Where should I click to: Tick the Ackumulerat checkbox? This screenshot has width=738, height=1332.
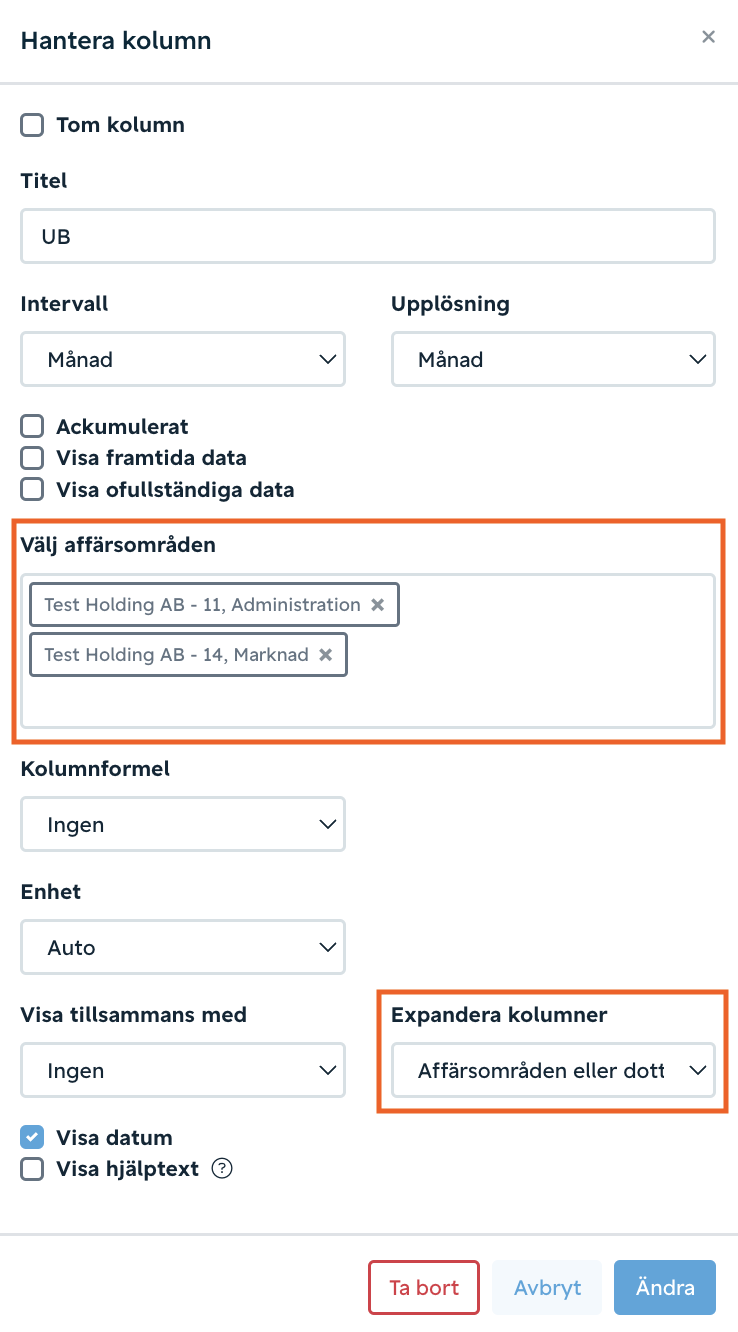(33, 426)
